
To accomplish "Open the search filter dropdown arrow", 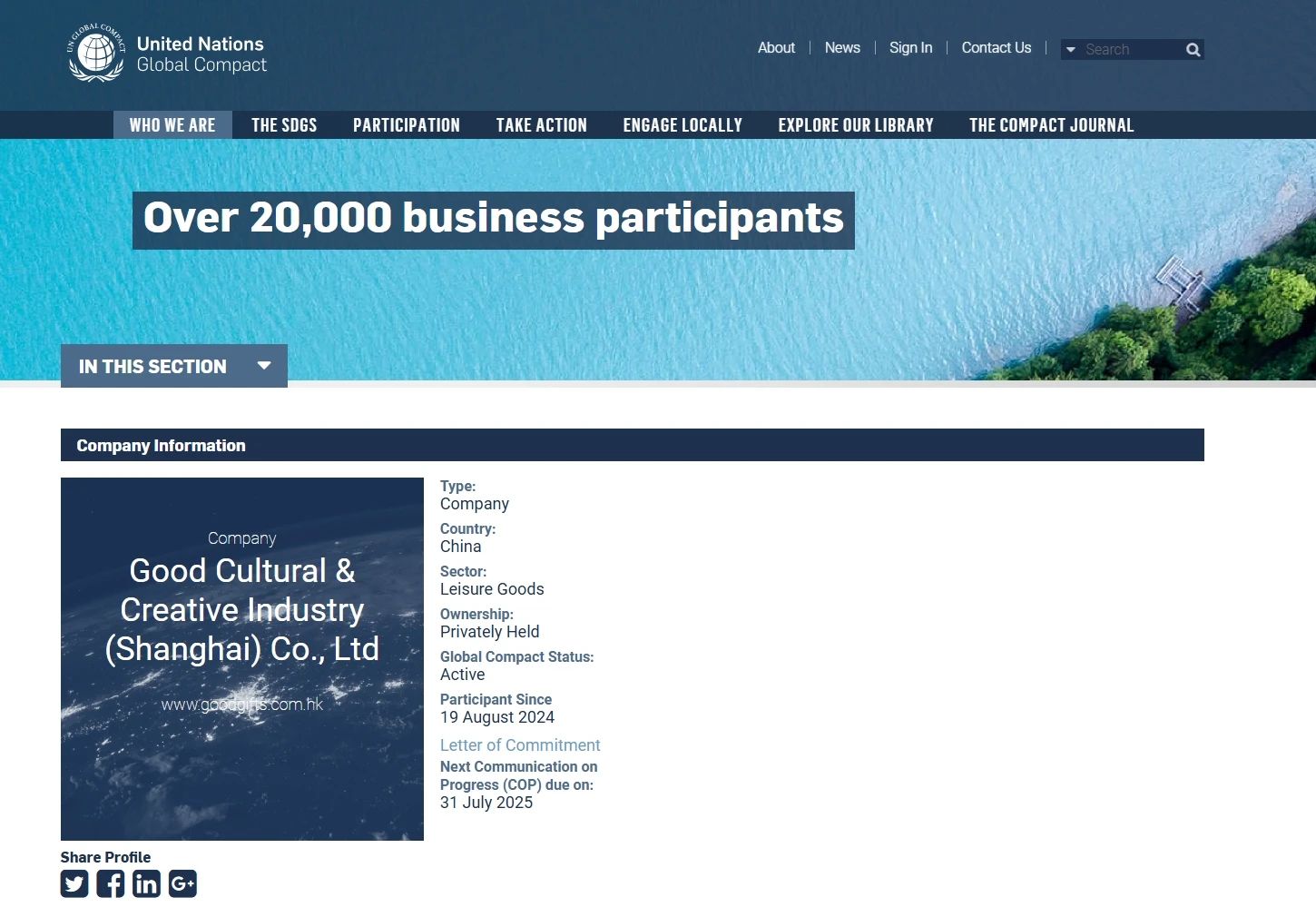I will point(1071,50).
